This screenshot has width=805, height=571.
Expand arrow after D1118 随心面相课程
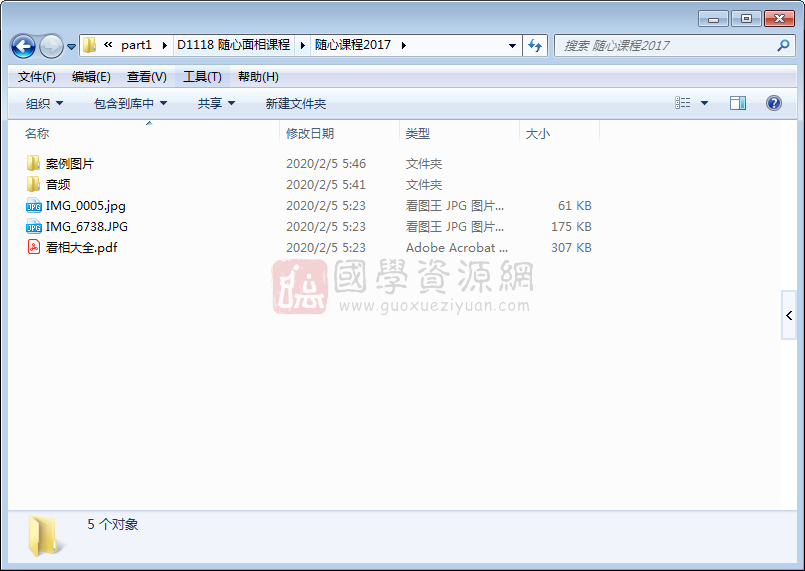coord(302,46)
